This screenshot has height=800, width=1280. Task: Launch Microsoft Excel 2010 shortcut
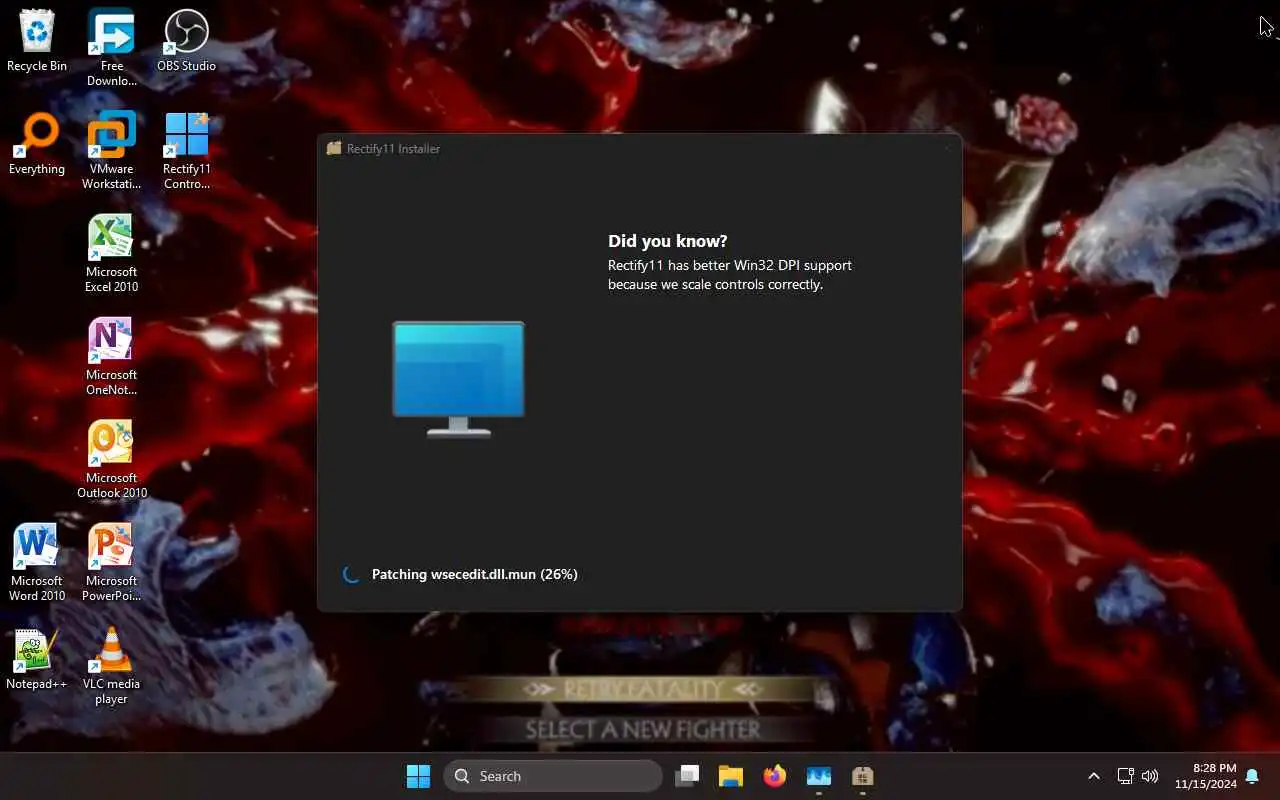111,253
